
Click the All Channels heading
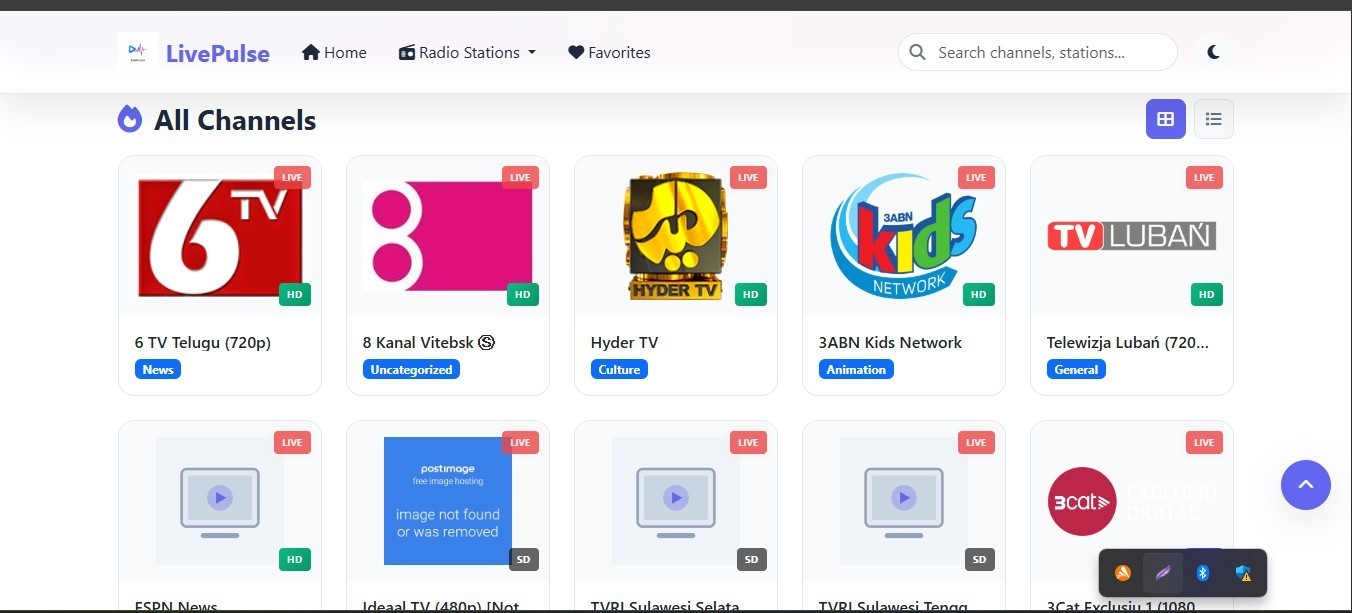click(235, 121)
